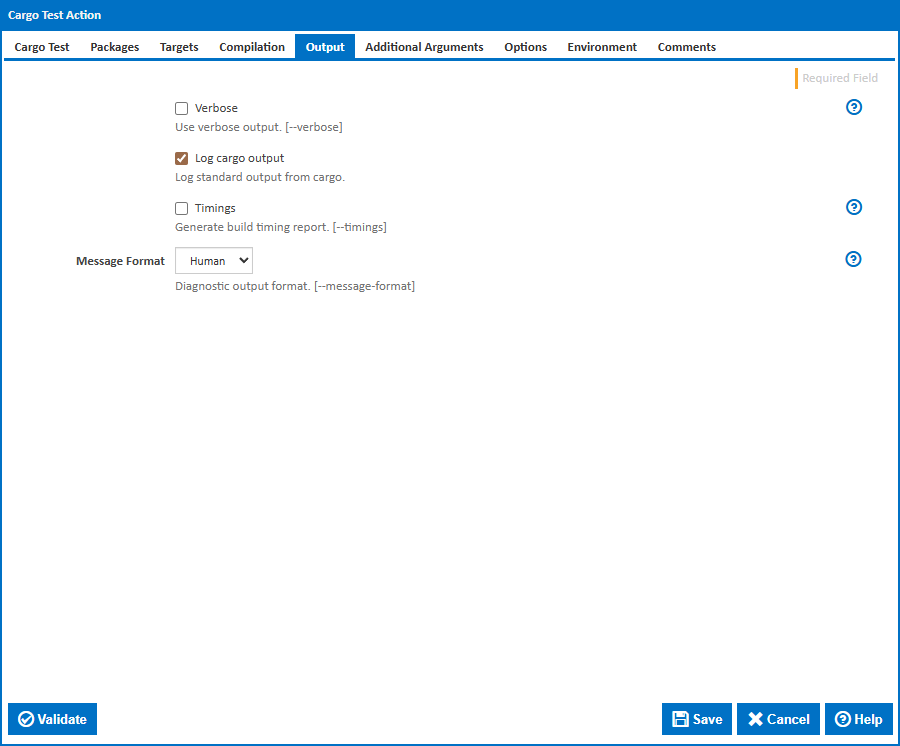Select the Compilation tab
The image size is (900, 746).
click(252, 47)
